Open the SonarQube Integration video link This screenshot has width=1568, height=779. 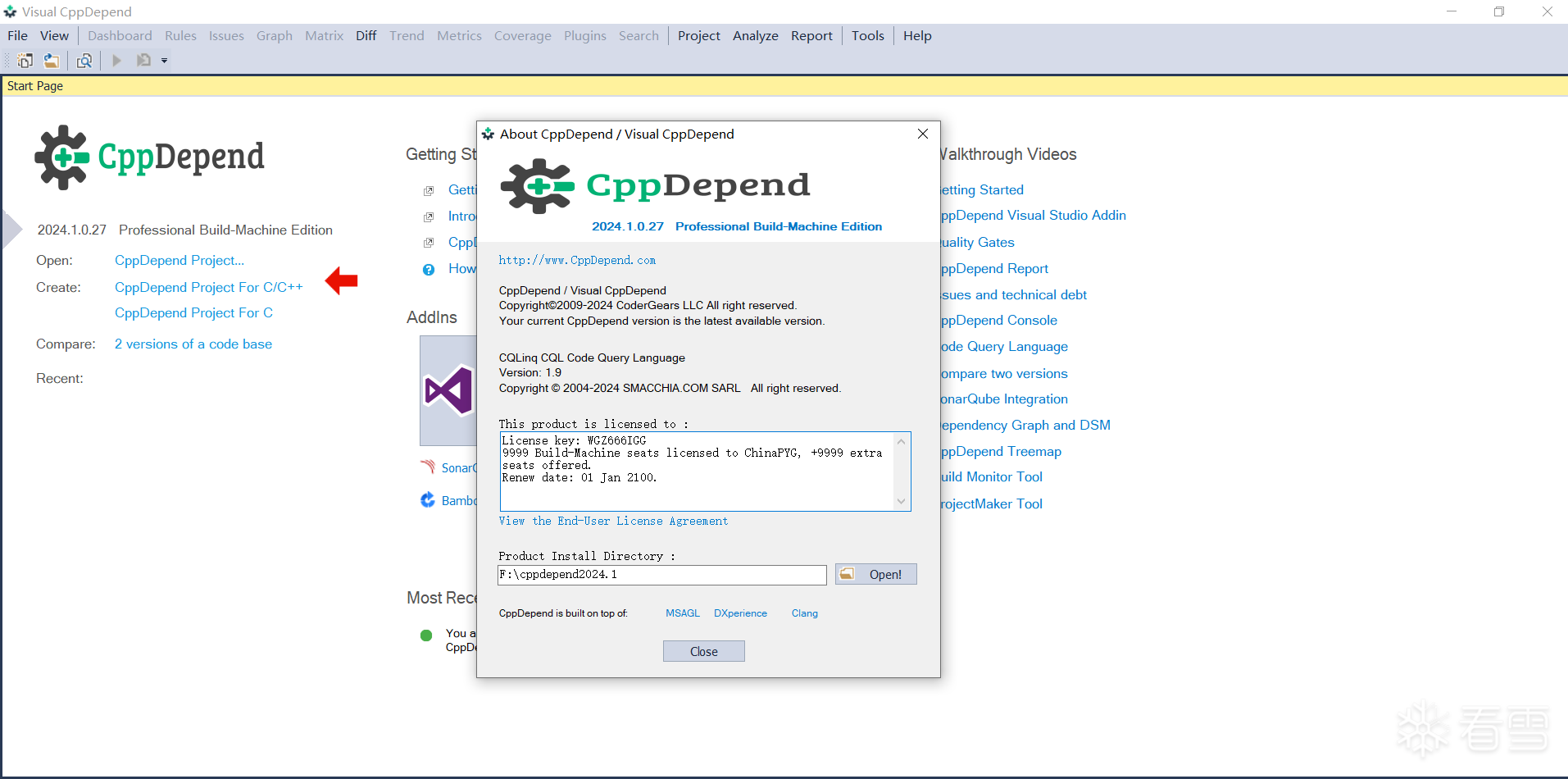(1005, 399)
